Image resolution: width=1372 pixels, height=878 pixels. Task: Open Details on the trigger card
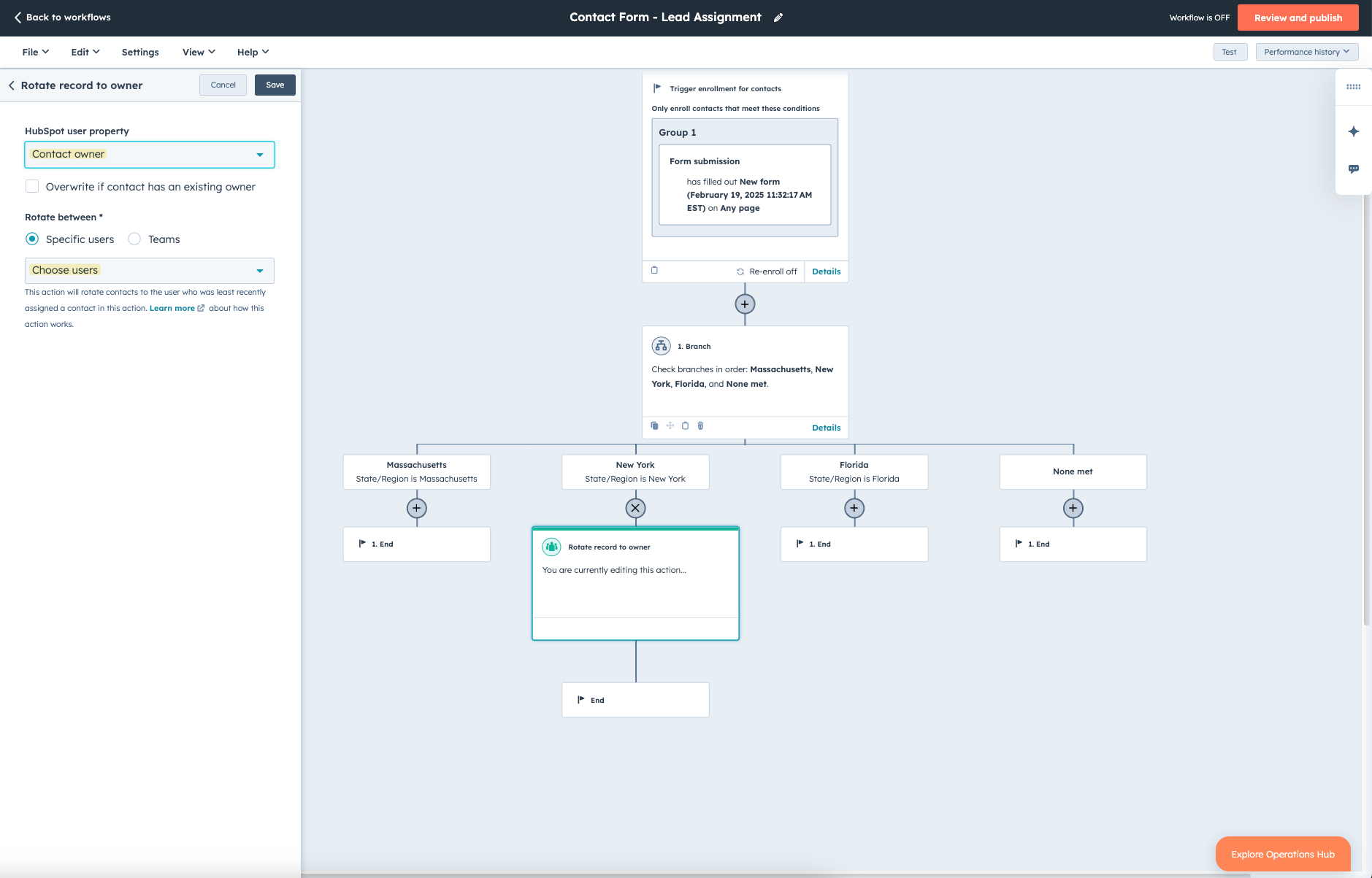827,272
